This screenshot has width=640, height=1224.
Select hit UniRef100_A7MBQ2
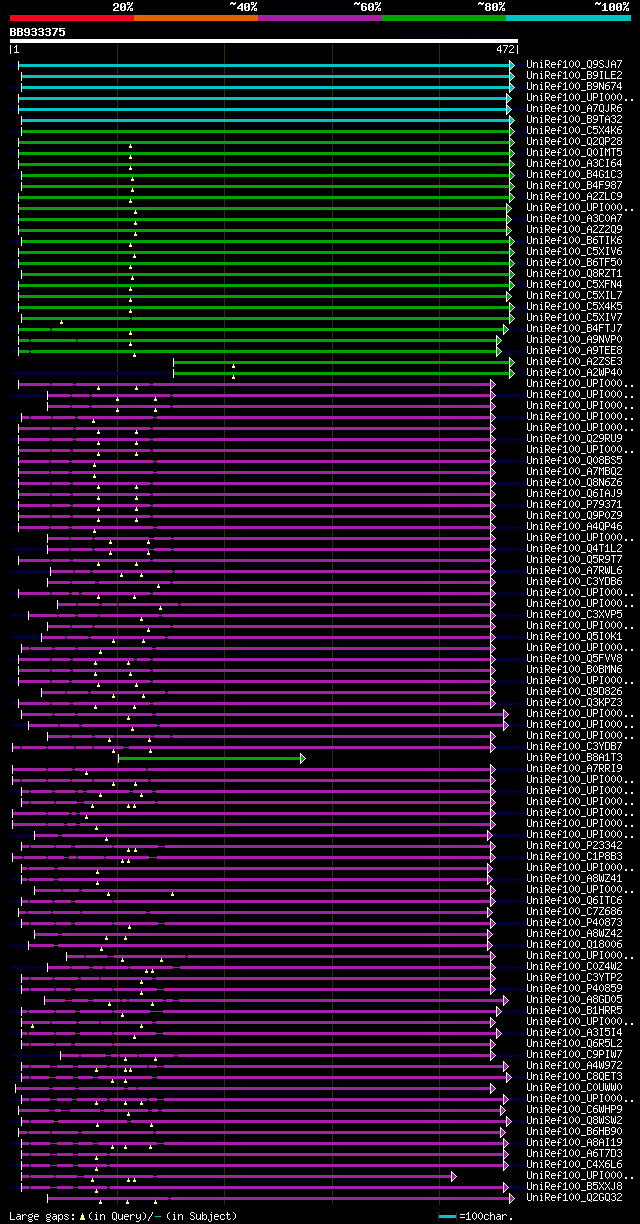click(x=574, y=472)
